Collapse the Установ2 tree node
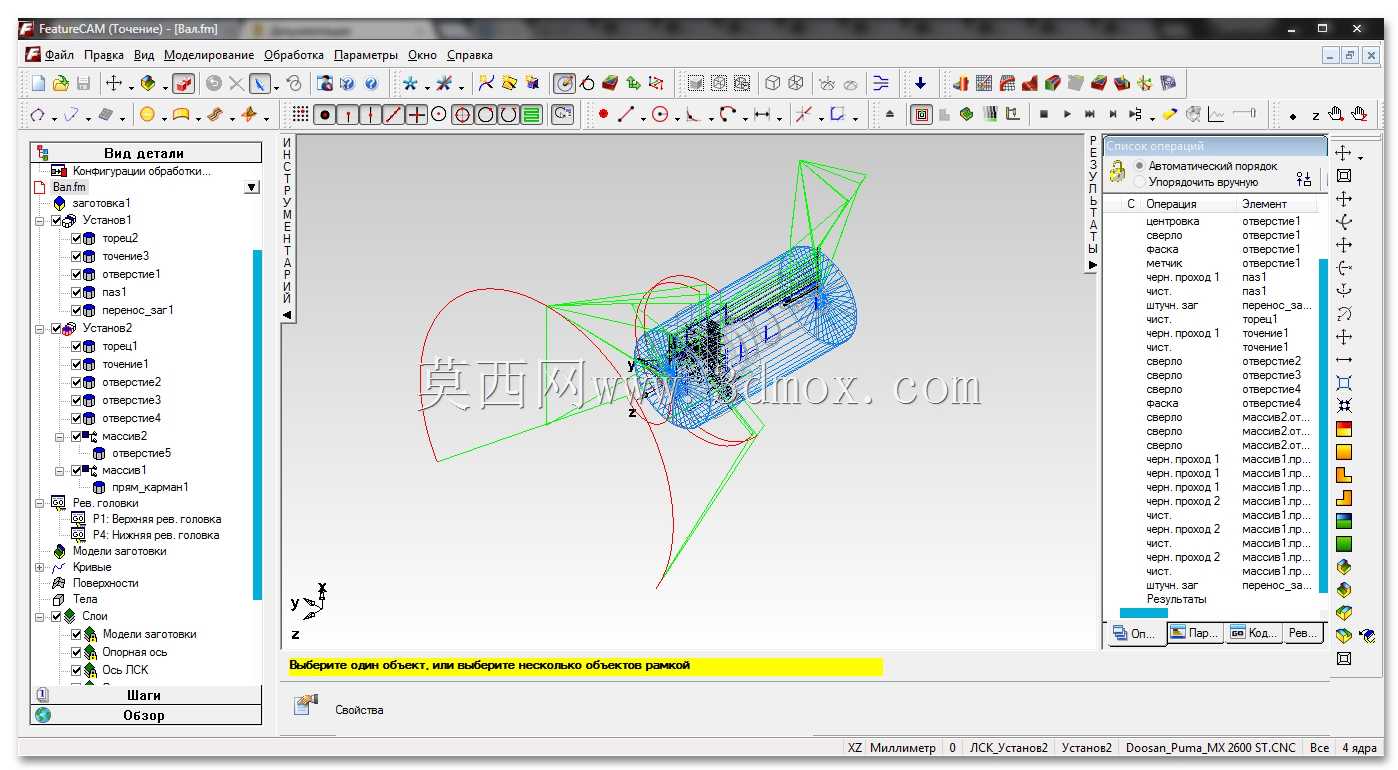 click(40, 328)
